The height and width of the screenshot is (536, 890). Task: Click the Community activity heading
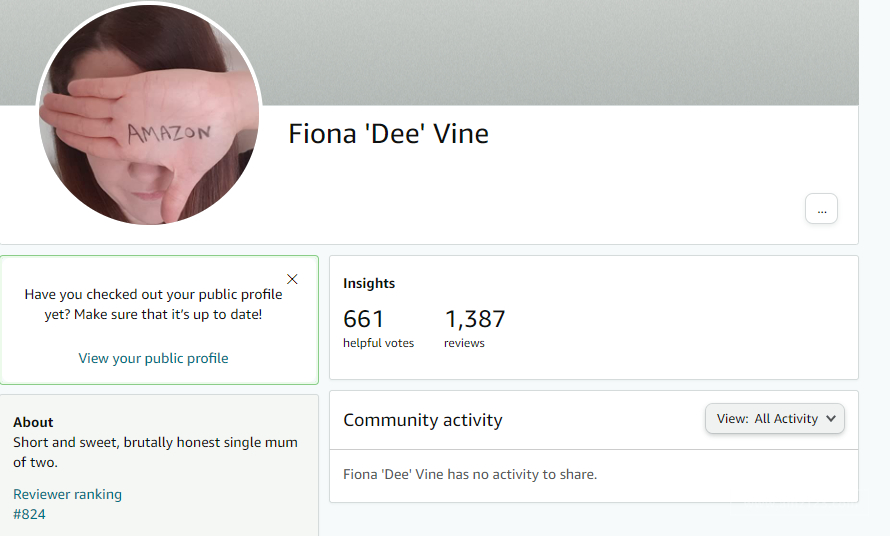click(x=423, y=420)
